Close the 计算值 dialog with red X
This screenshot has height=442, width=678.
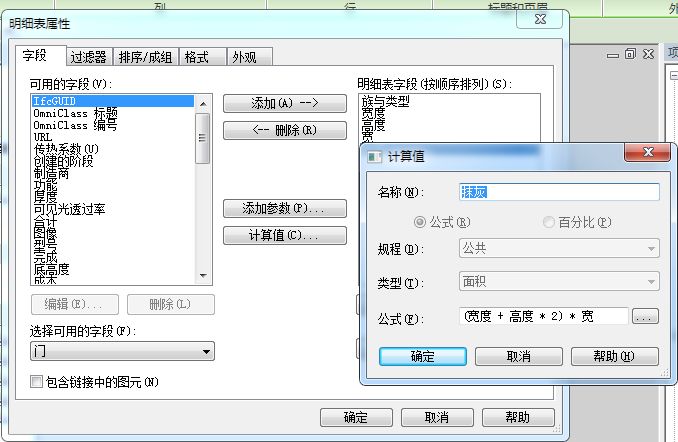648,152
